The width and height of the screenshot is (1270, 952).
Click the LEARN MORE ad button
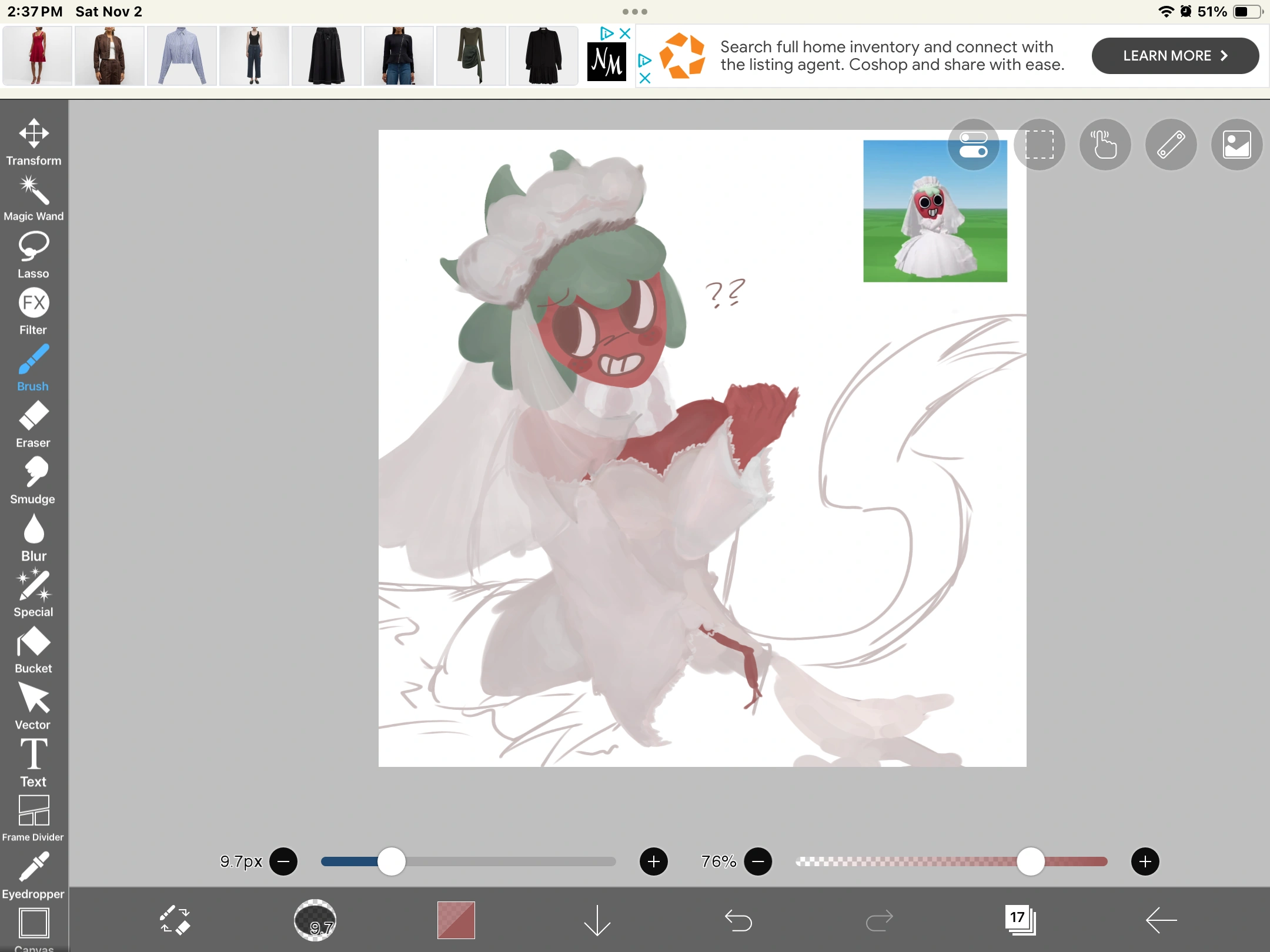pos(1175,56)
